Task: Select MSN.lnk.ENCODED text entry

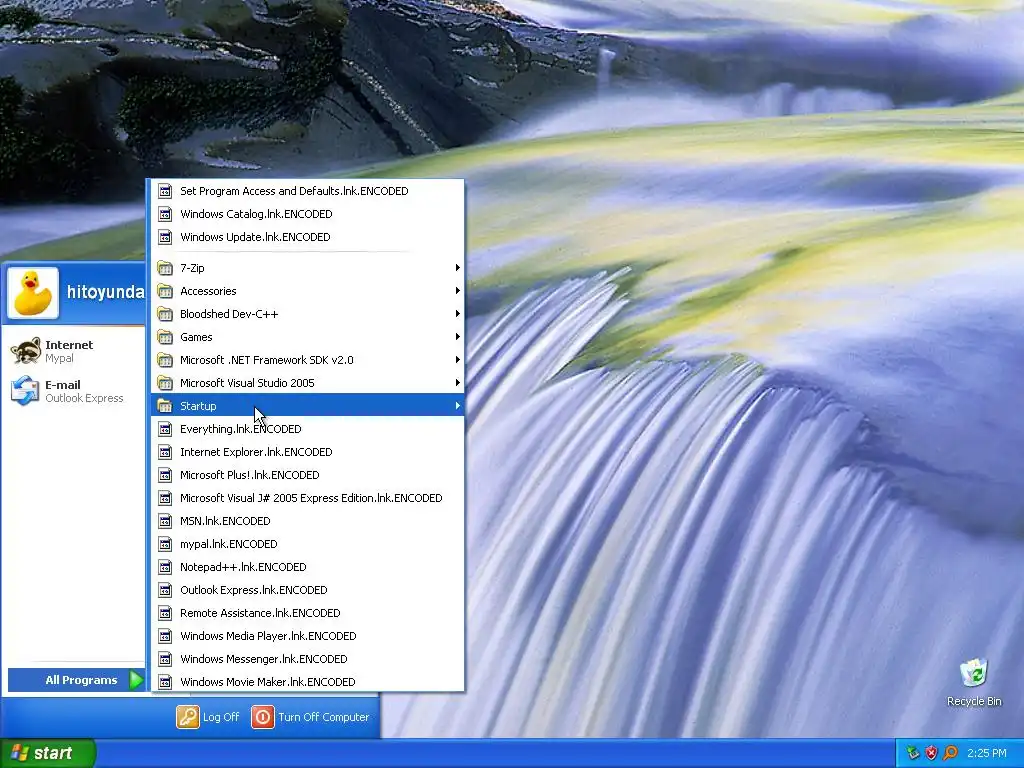Action: tap(225, 520)
